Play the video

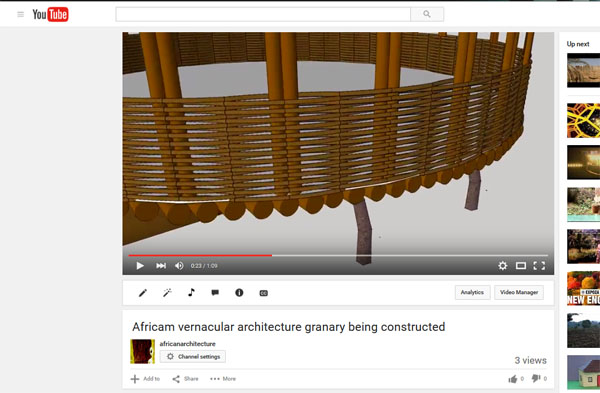click(x=140, y=266)
